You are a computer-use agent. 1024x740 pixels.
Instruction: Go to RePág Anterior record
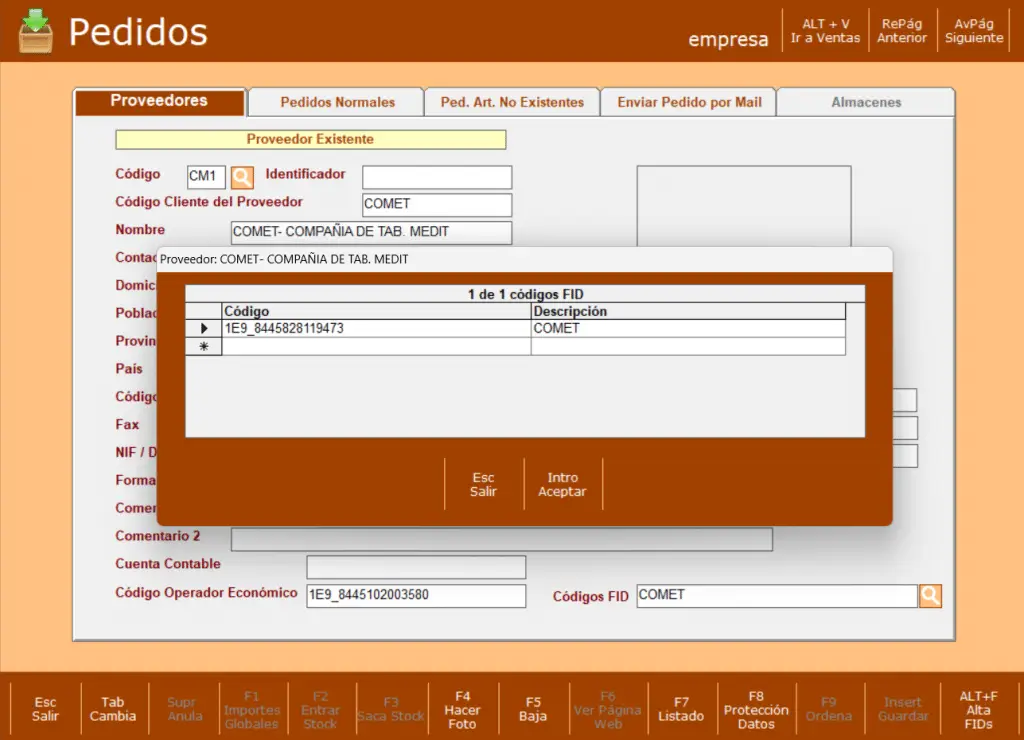[x=902, y=31]
